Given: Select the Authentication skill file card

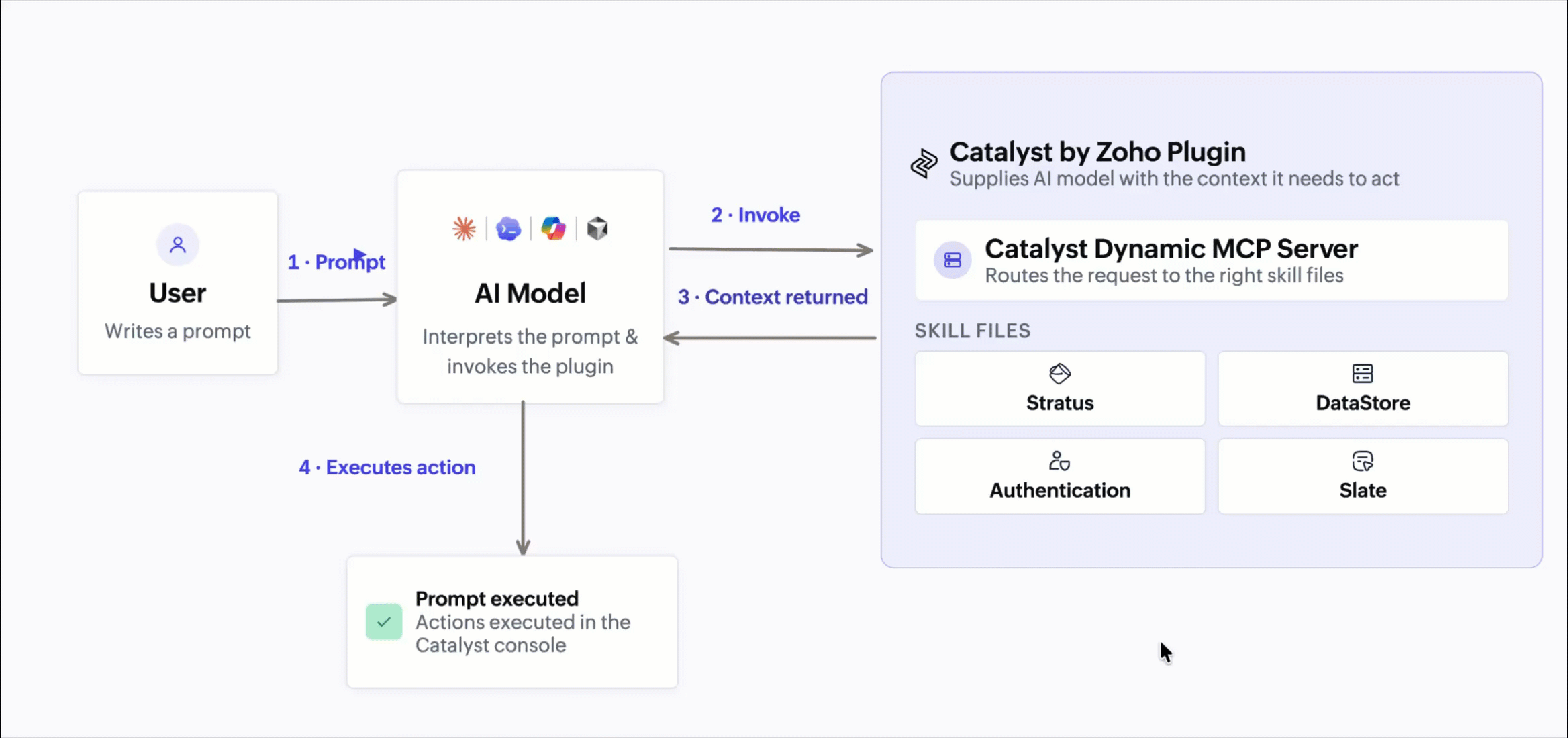Looking at the screenshot, I should [1060, 476].
